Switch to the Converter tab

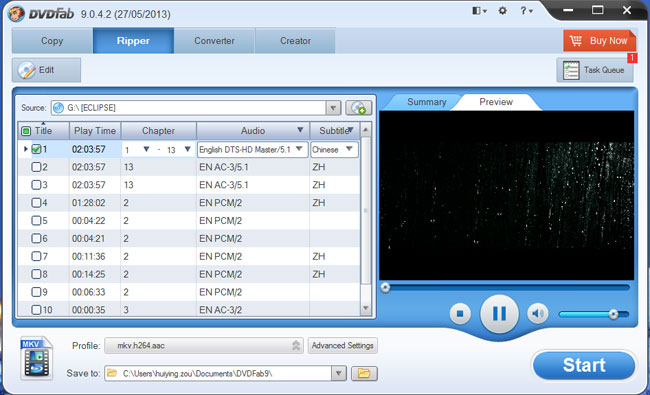click(214, 41)
